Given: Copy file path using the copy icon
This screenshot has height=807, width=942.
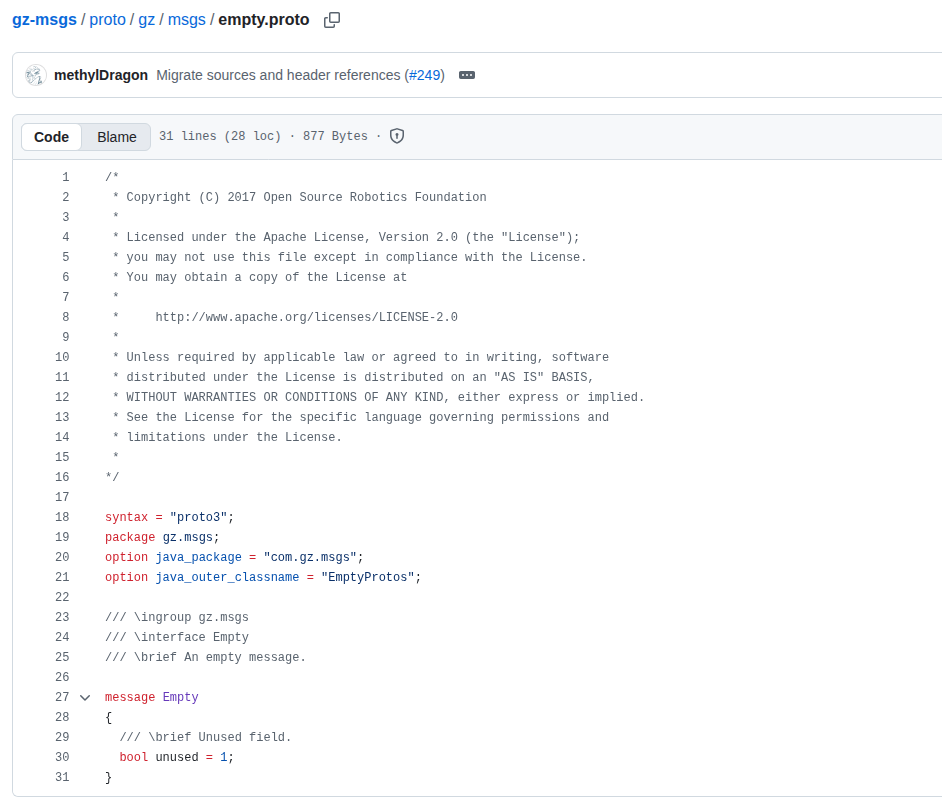Looking at the screenshot, I should [332, 20].
